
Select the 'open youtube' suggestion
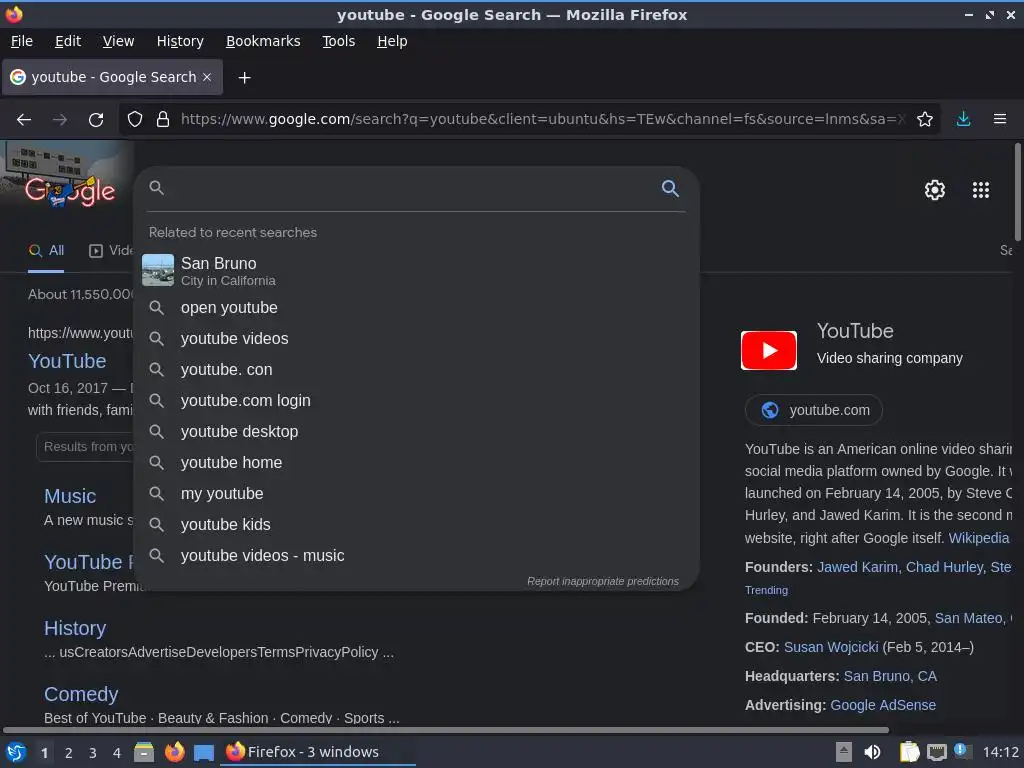tap(417, 308)
